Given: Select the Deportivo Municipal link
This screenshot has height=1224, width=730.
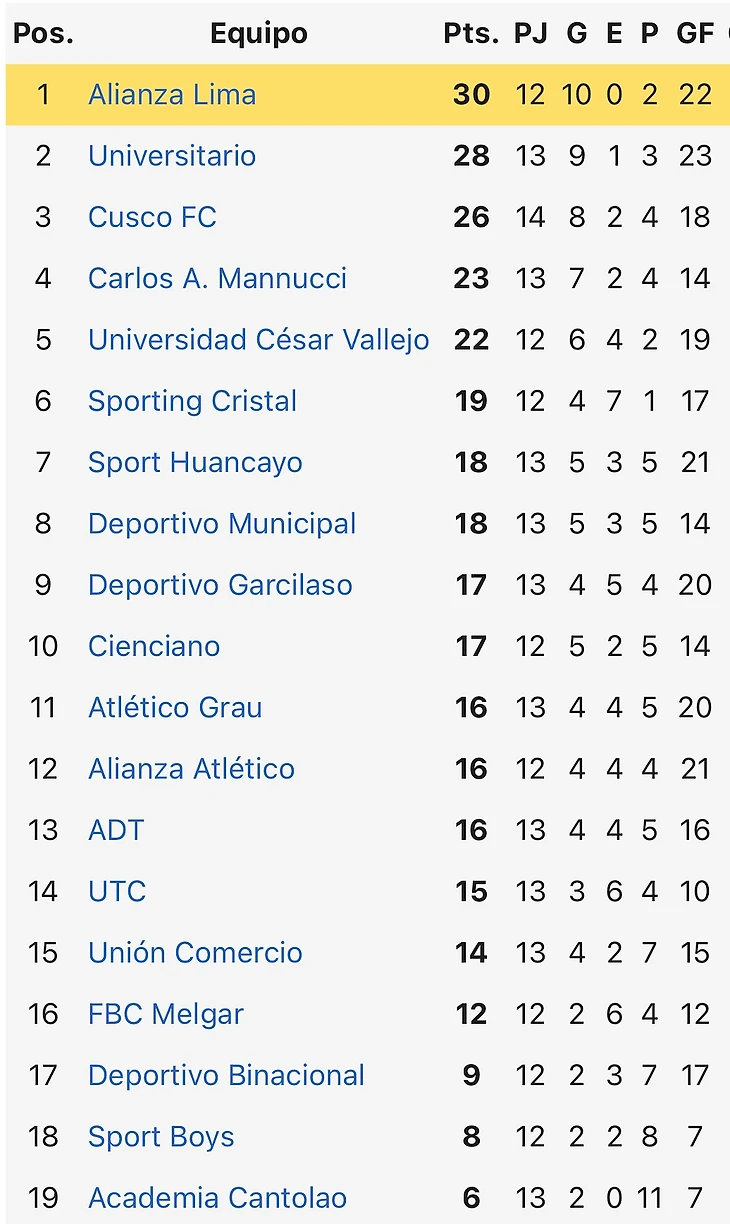Looking at the screenshot, I should (222, 524).
